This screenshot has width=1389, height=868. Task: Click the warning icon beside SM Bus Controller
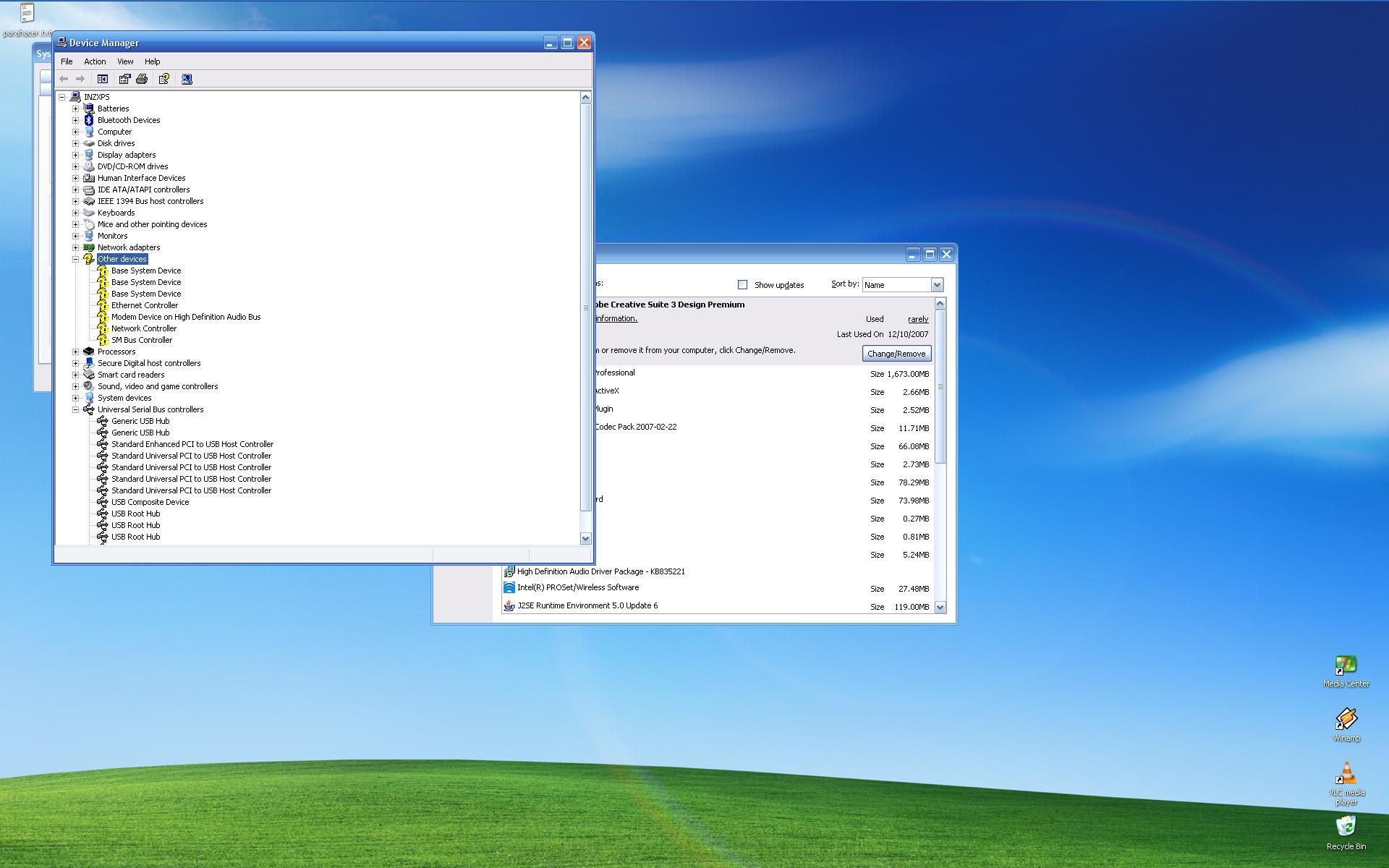pos(103,340)
